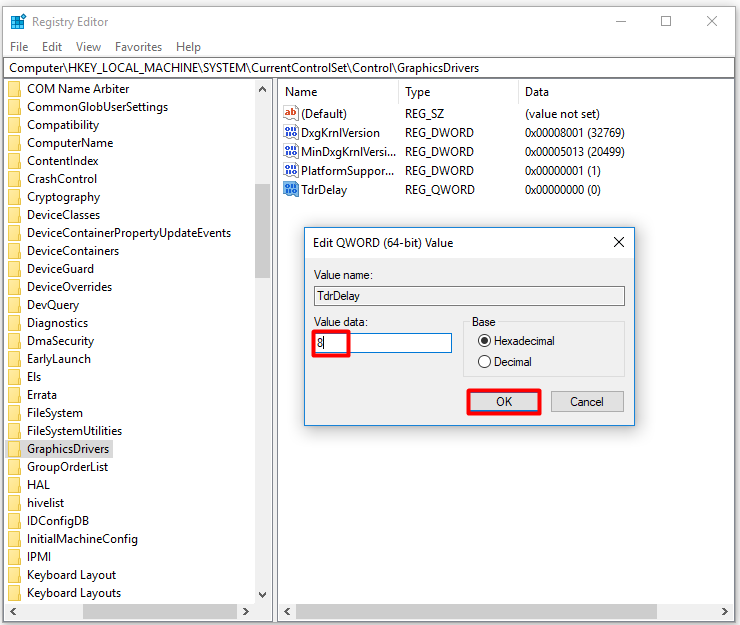The width and height of the screenshot is (740, 625).
Task: Click the Errata folder icon
Action: coord(15,395)
